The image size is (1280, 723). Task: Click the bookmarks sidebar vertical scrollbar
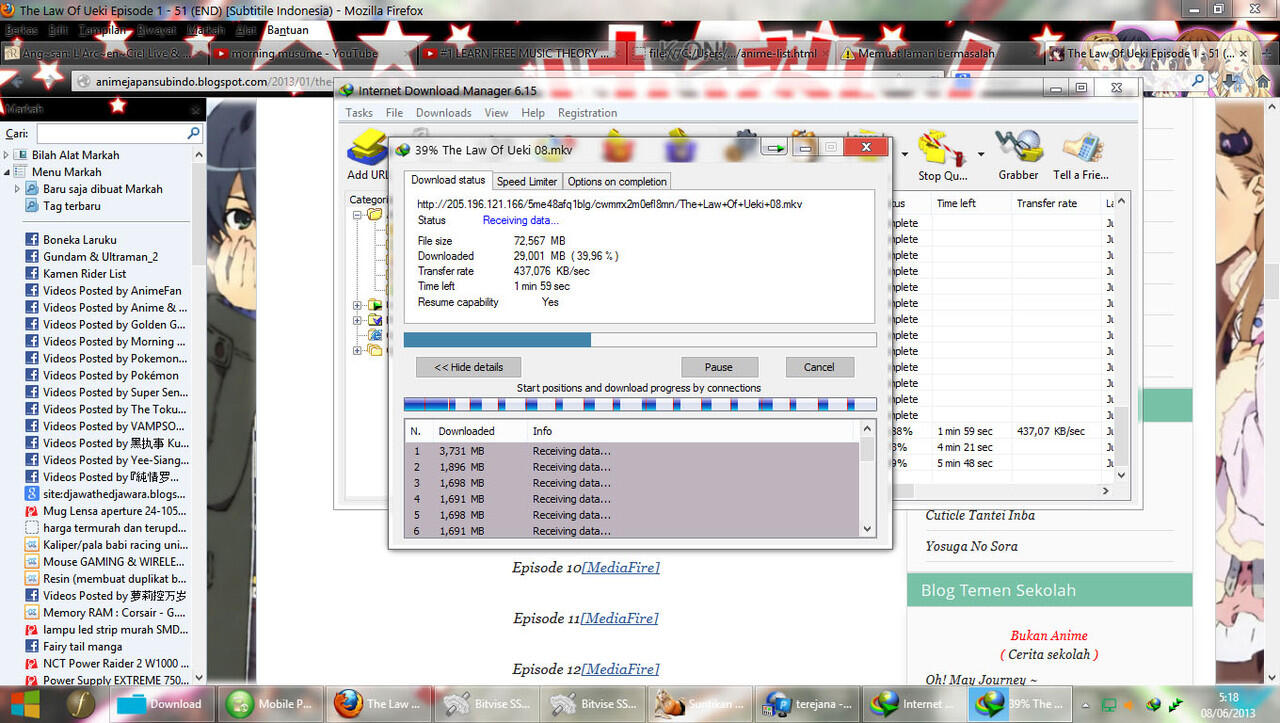(198, 415)
